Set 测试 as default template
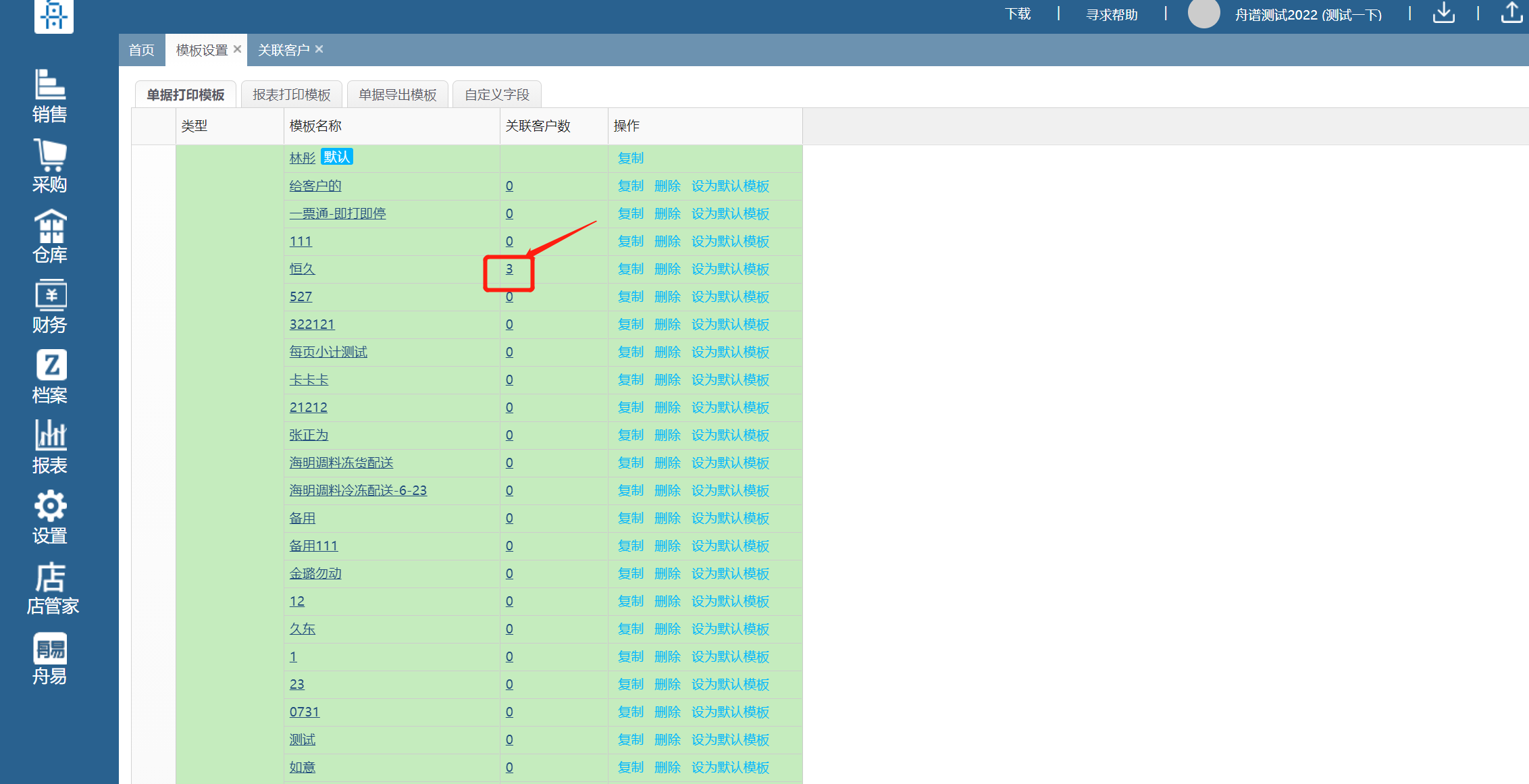The width and height of the screenshot is (1529, 784). pos(730,739)
